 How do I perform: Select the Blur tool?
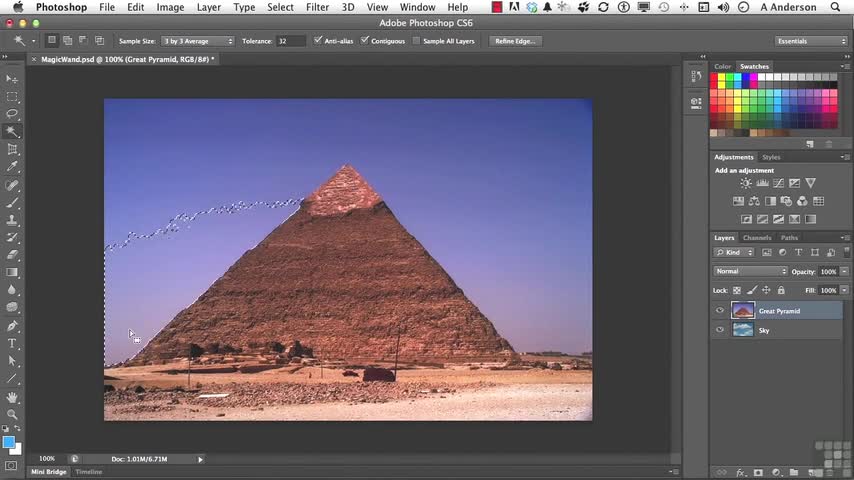pyautogui.click(x=11, y=289)
